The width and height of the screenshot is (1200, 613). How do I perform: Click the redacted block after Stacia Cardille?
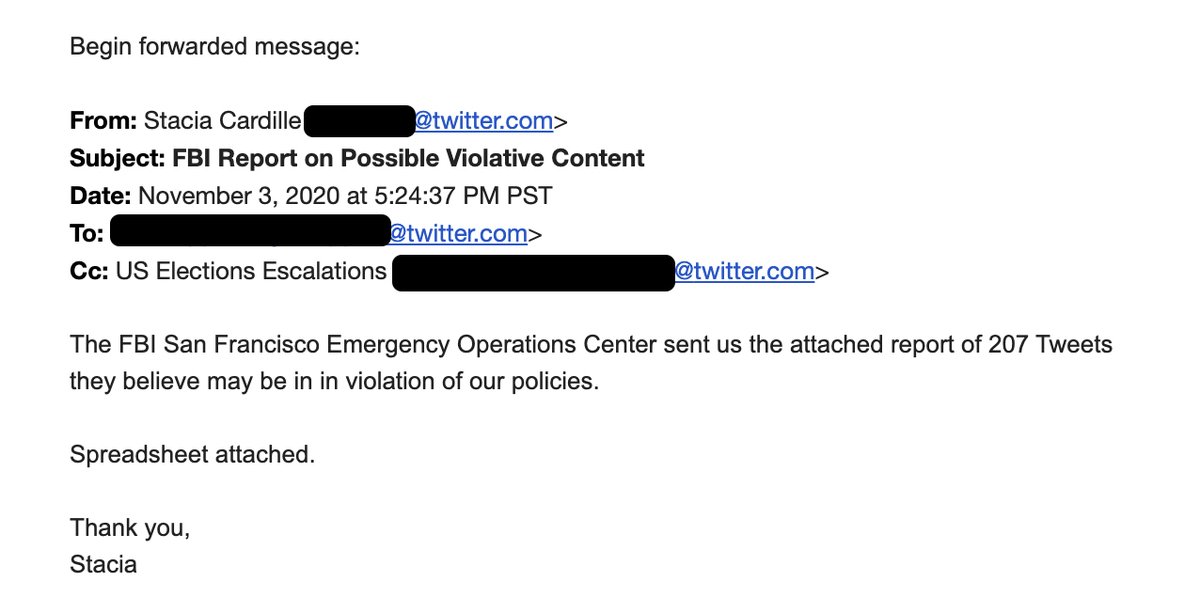pyautogui.click(x=358, y=122)
